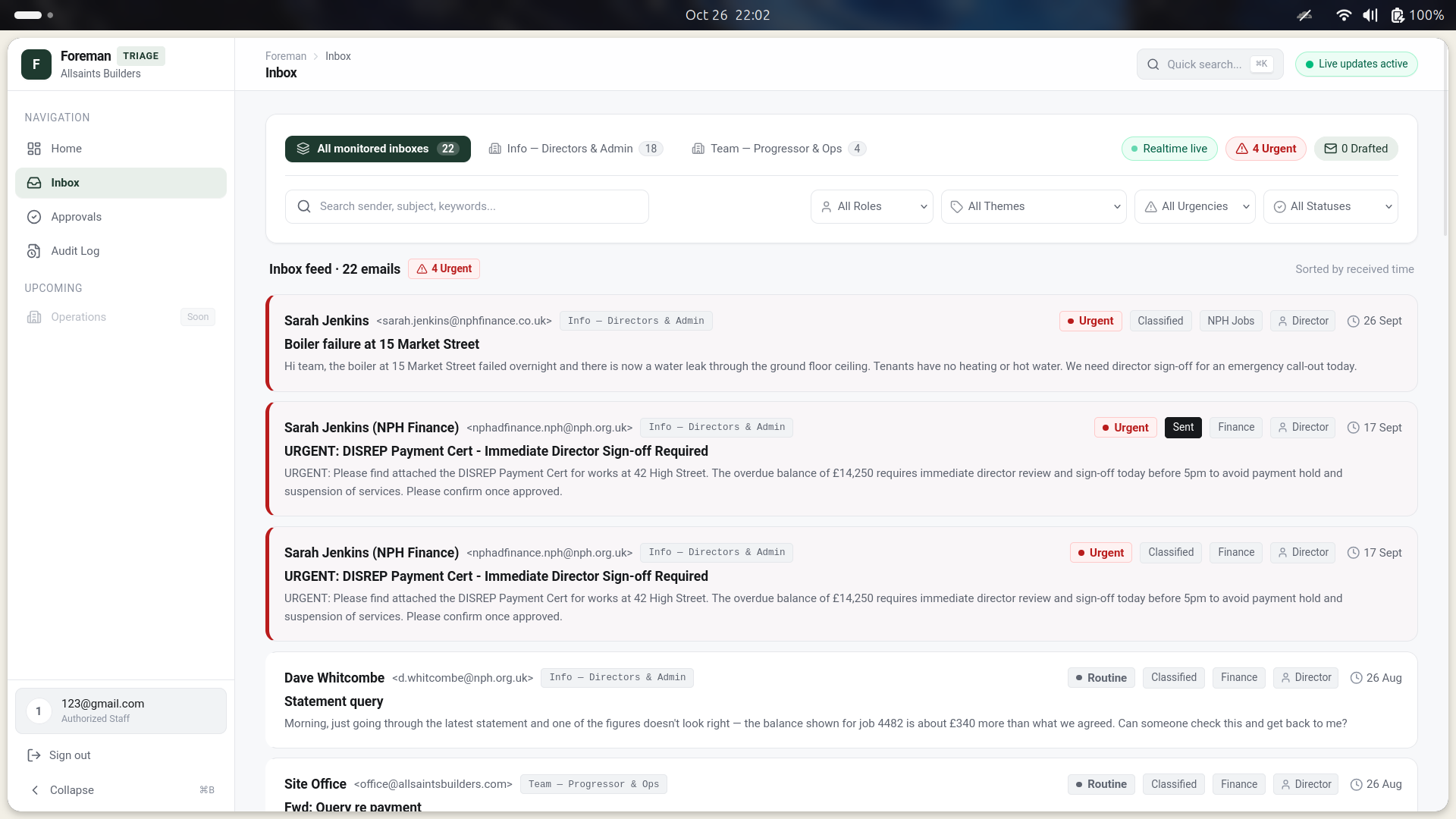The width and height of the screenshot is (1456, 819).
Task: Open the Audit Log page
Action: pos(121,251)
